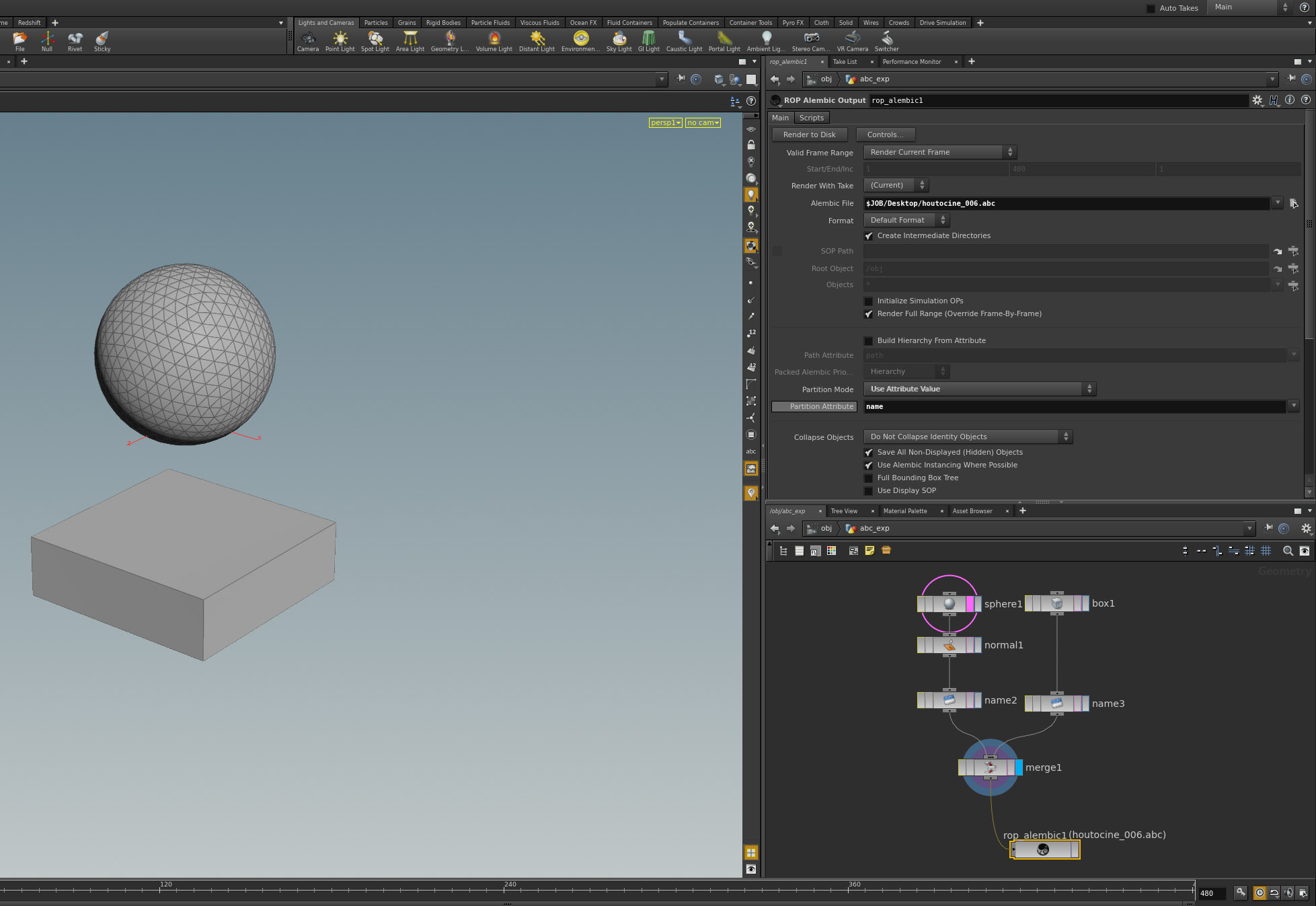Image resolution: width=1316 pixels, height=906 pixels.
Task: Open the Partition Mode dropdown
Action: pos(979,389)
